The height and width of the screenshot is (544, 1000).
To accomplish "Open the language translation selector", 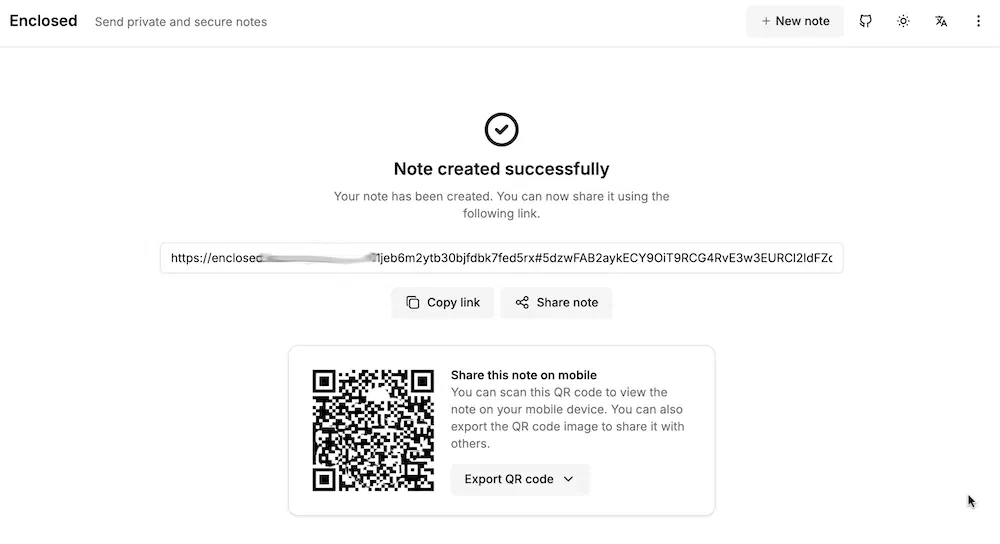I will coord(941,21).
